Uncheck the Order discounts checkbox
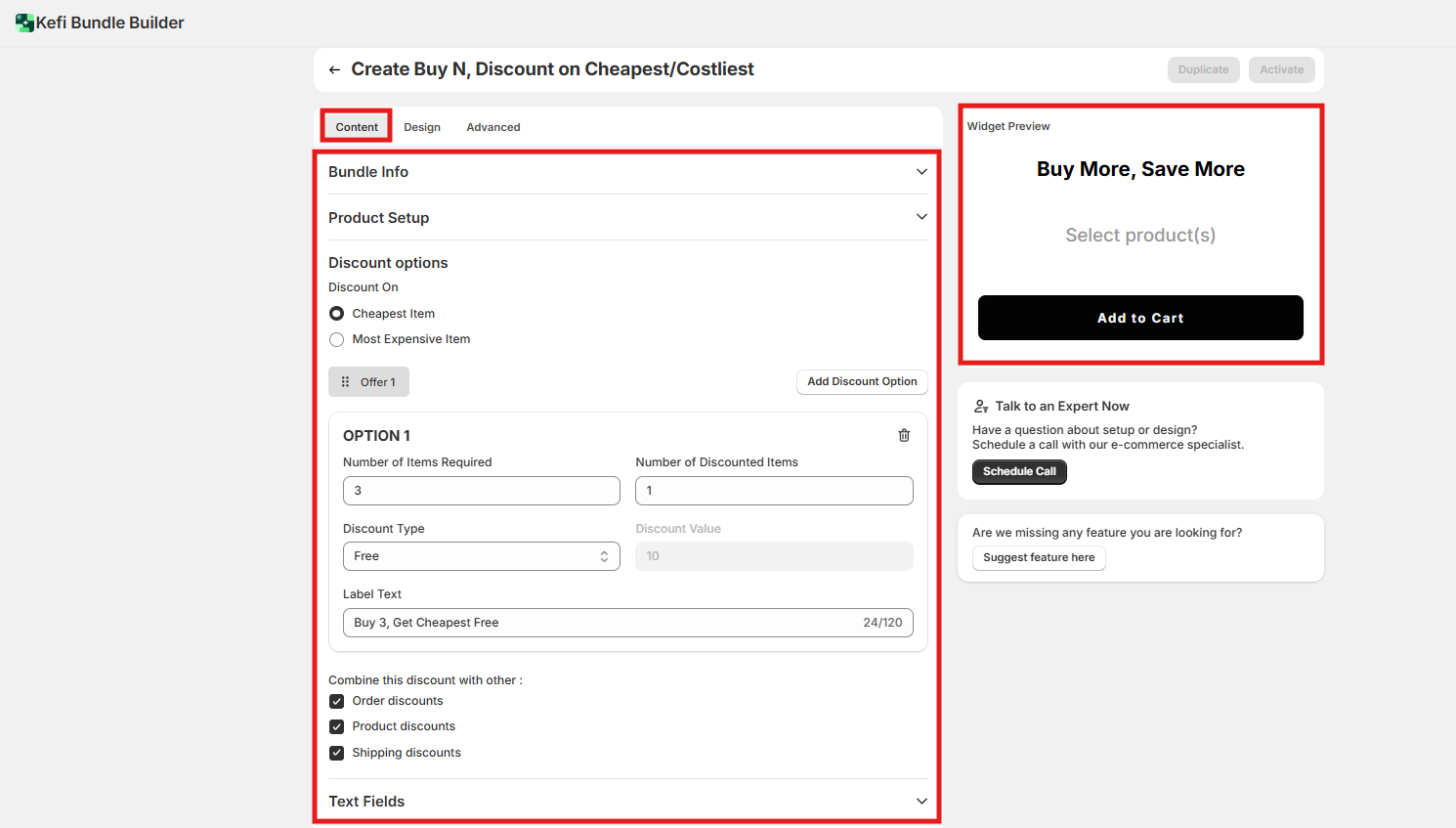1456x828 pixels. [337, 701]
